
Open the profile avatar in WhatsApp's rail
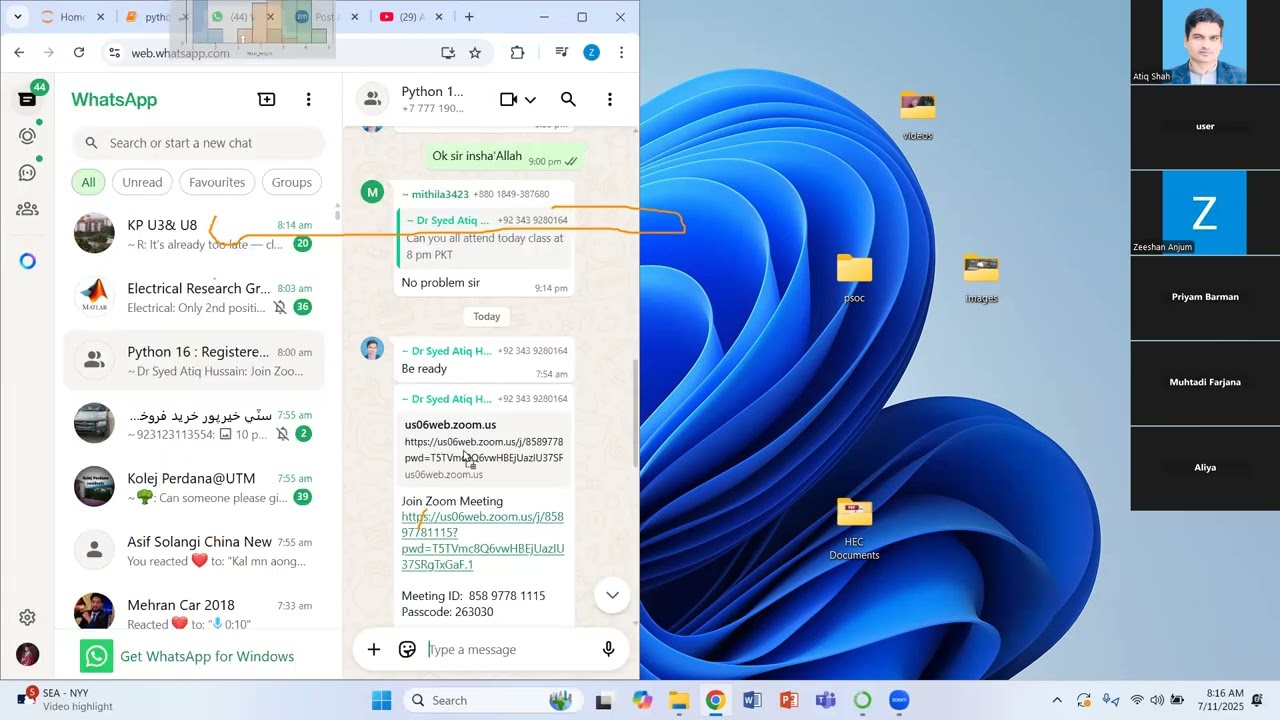[28, 655]
